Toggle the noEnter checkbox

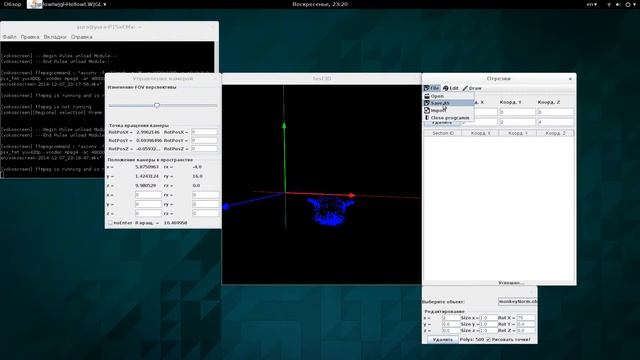[110, 223]
